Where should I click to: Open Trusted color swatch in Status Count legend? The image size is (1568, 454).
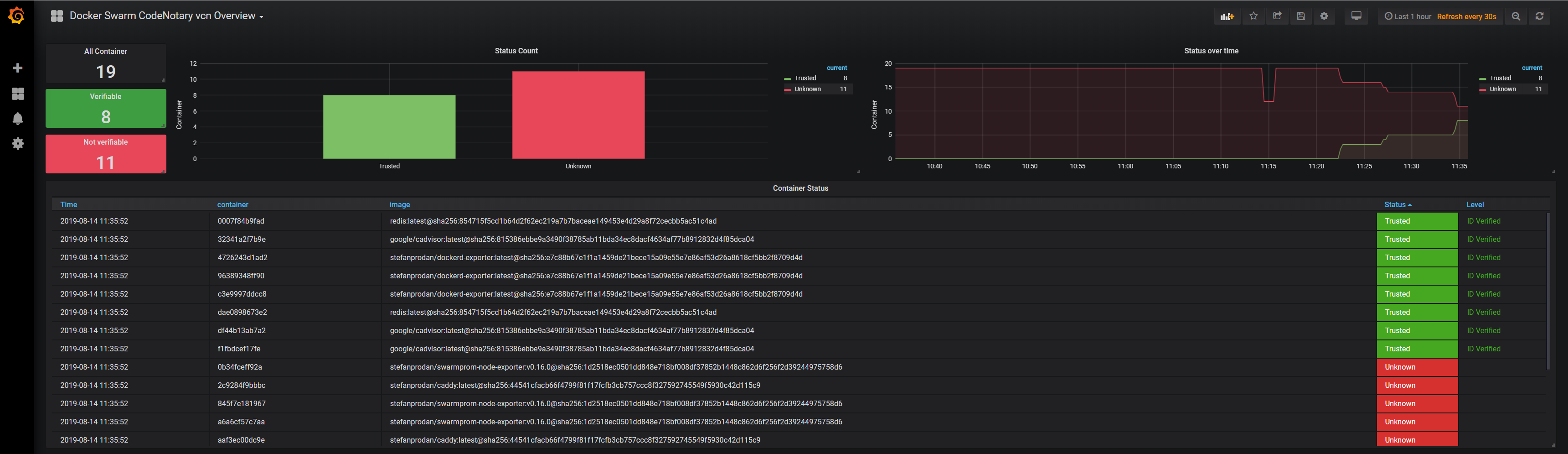pos(788,78)
